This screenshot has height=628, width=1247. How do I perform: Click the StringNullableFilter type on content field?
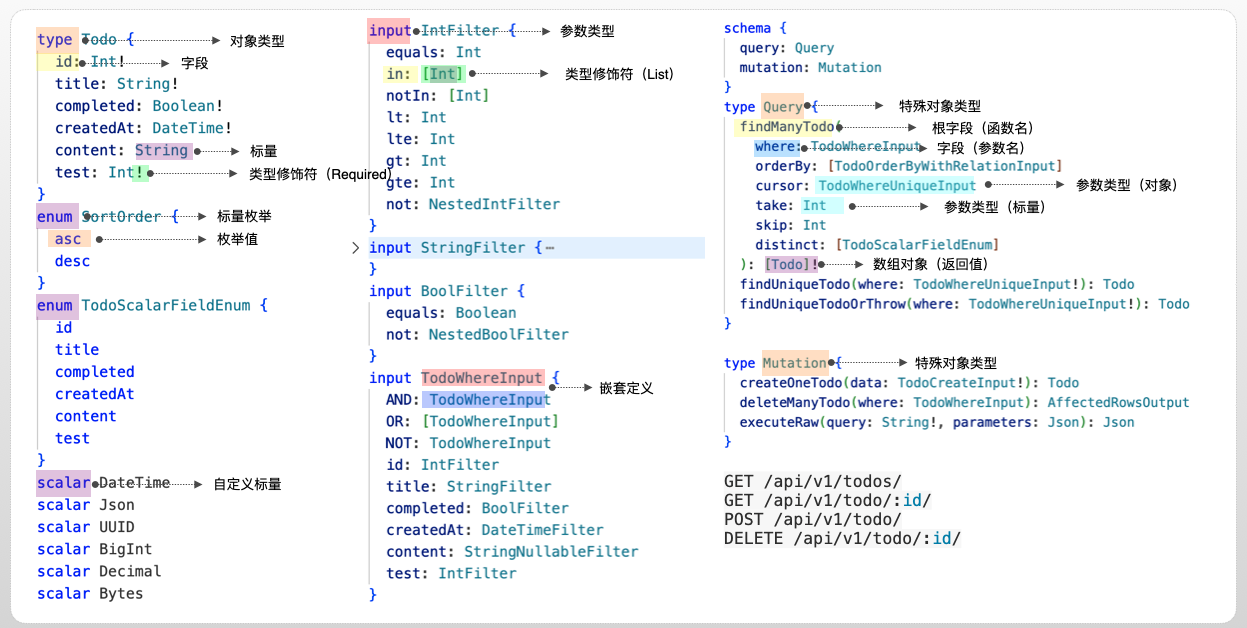[551, 551]
